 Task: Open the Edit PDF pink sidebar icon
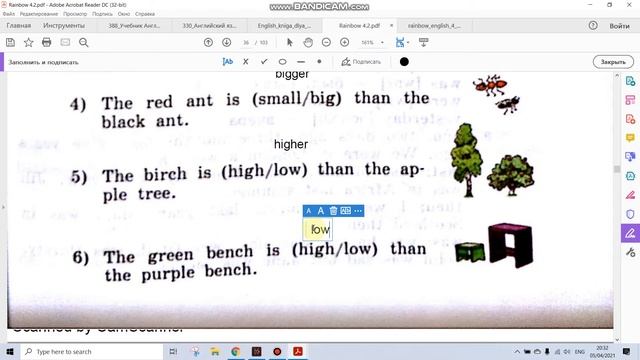click(x=630, y=100)
